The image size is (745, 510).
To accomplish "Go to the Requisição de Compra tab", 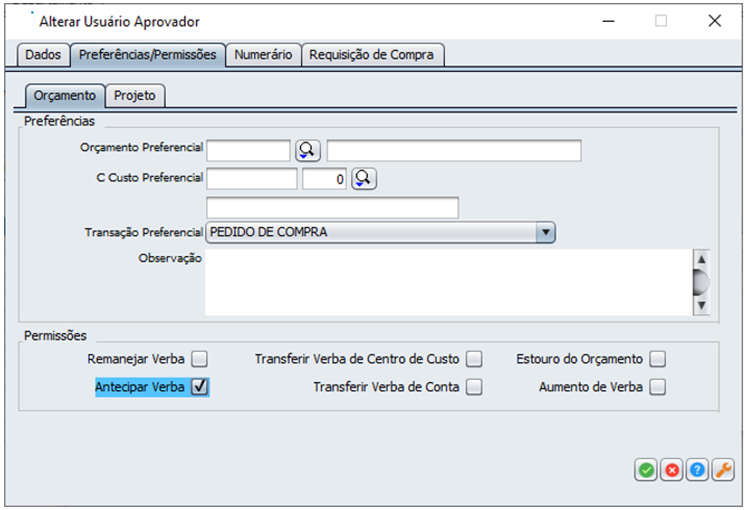I will [x=372, y=55].
